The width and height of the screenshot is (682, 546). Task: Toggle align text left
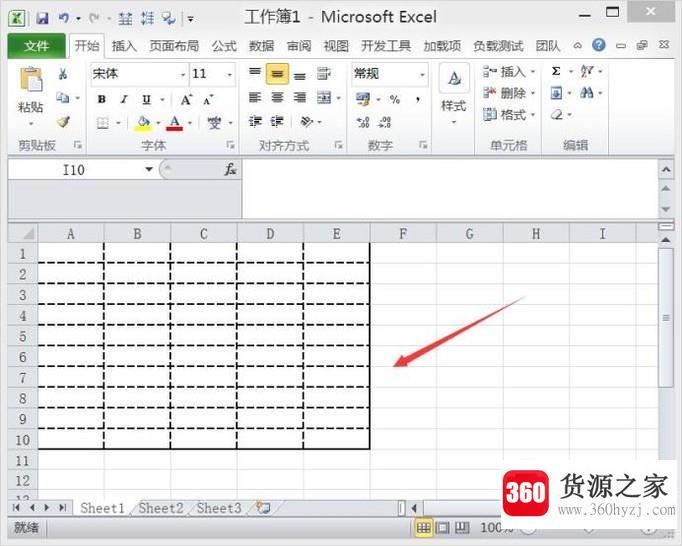click(255, 97)
